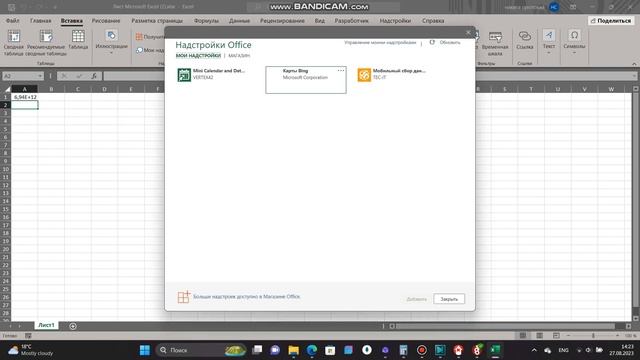640x360 pixels.
Task: Click the horizontal scrollbar of the sheet
Action: (x=505, y=326)
